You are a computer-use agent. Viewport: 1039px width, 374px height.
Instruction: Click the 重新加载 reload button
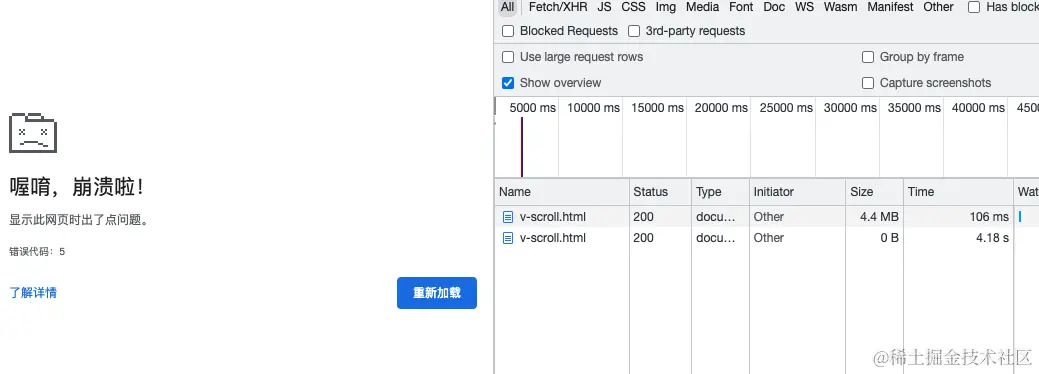click(x=437, y=293)
